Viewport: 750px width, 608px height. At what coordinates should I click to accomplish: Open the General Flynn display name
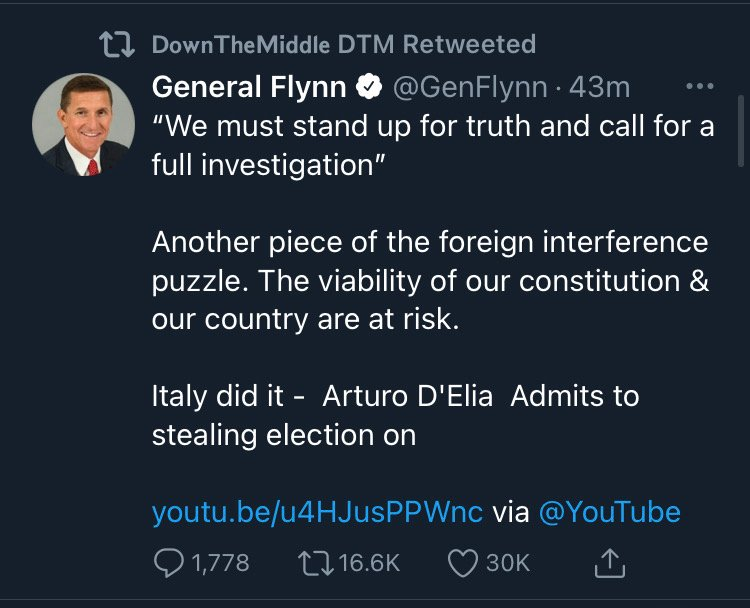pos(249,88)
